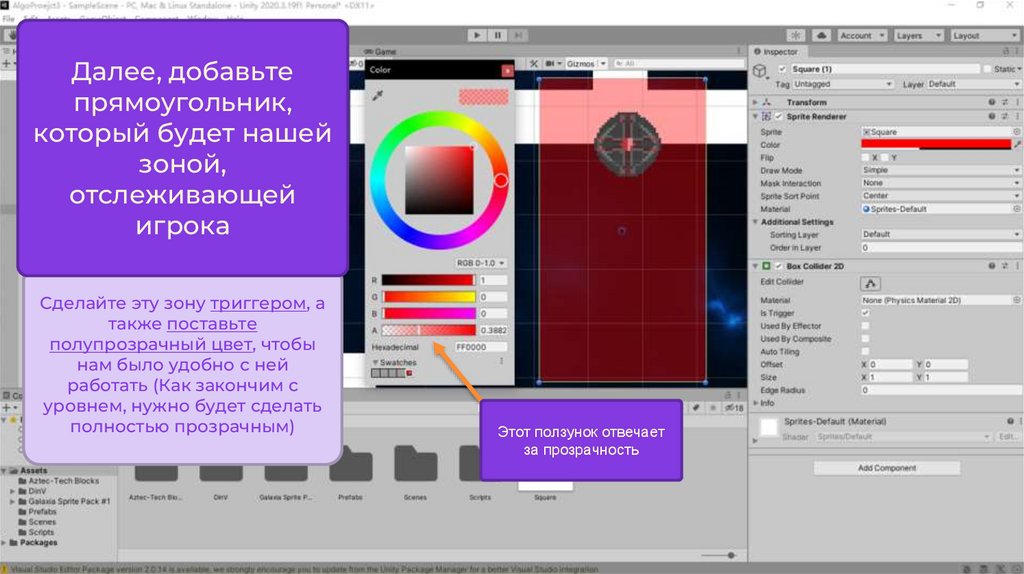Open the Account dropdown
Viewport: 1024px width, 574px height.
click(x=862, y=35)
